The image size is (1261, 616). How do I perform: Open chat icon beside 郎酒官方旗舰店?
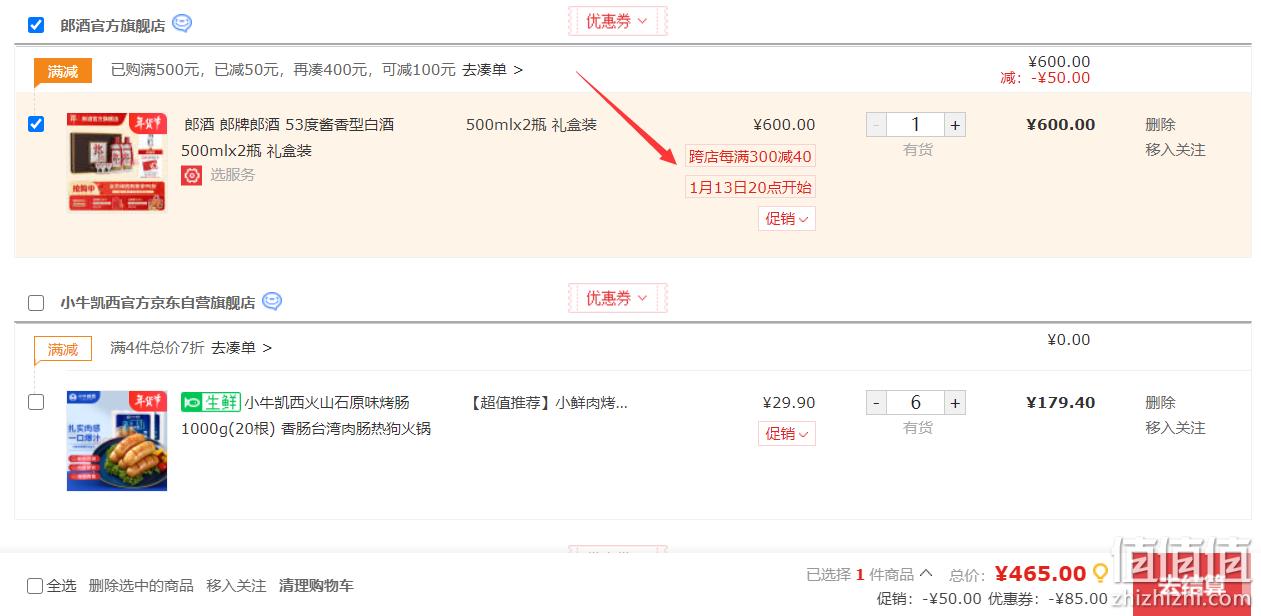pyautogui.click(x=182, y=23)
